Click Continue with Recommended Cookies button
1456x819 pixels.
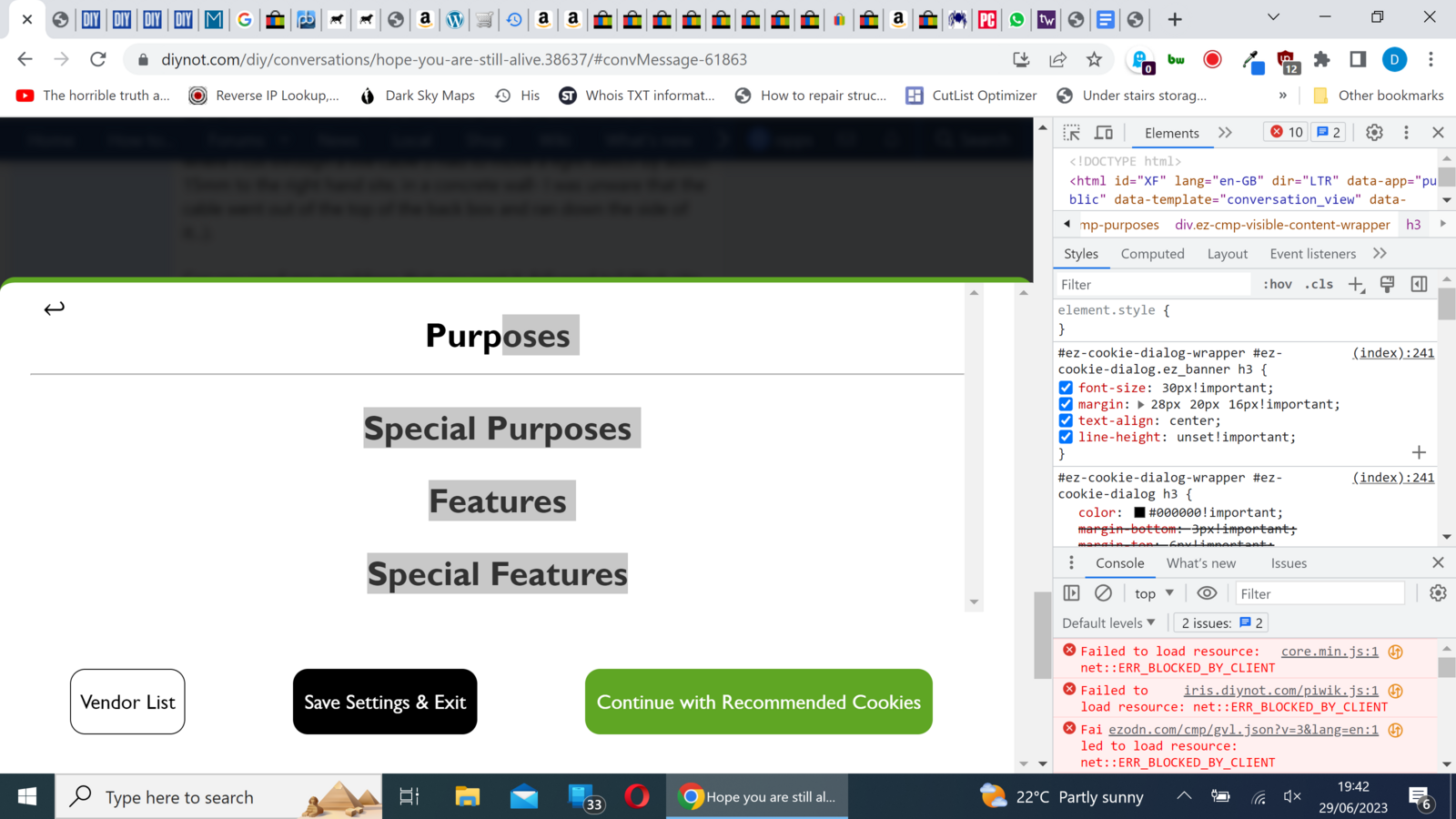758,702
